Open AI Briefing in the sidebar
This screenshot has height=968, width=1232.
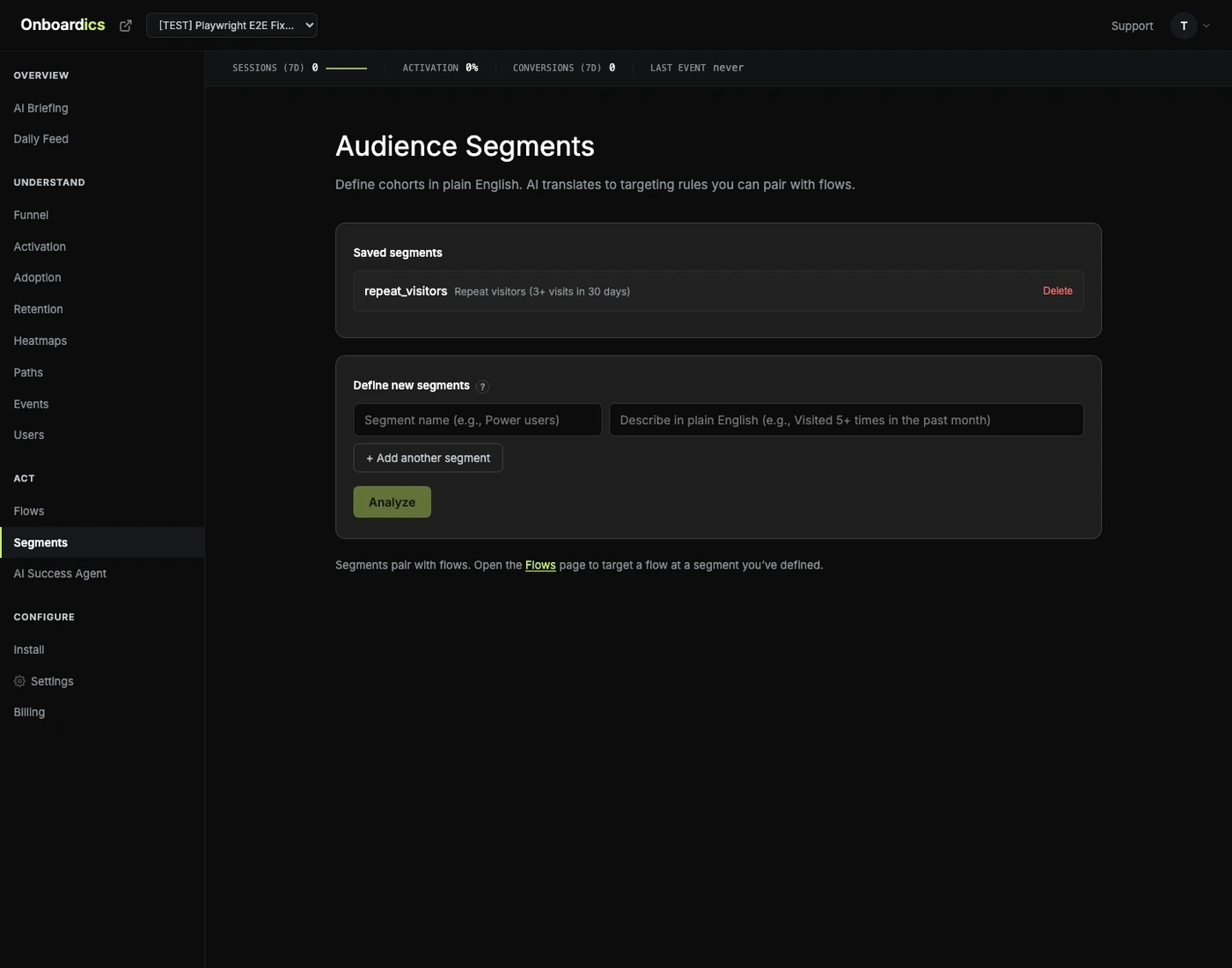102,108
